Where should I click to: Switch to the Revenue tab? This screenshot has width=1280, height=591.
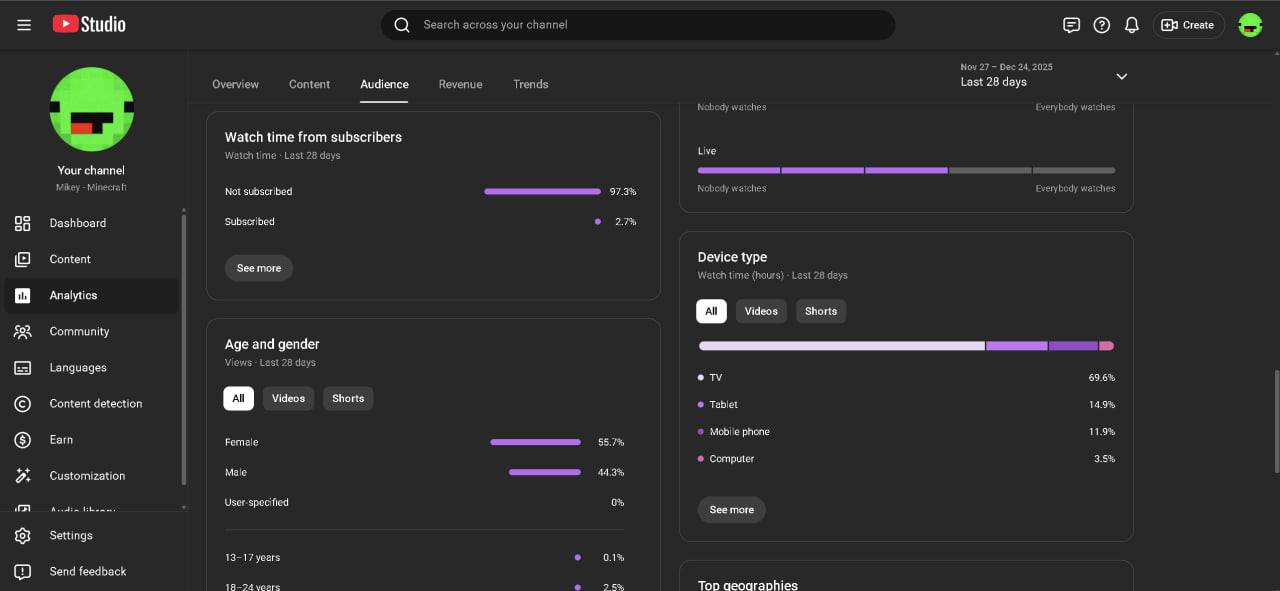point(460,84)
